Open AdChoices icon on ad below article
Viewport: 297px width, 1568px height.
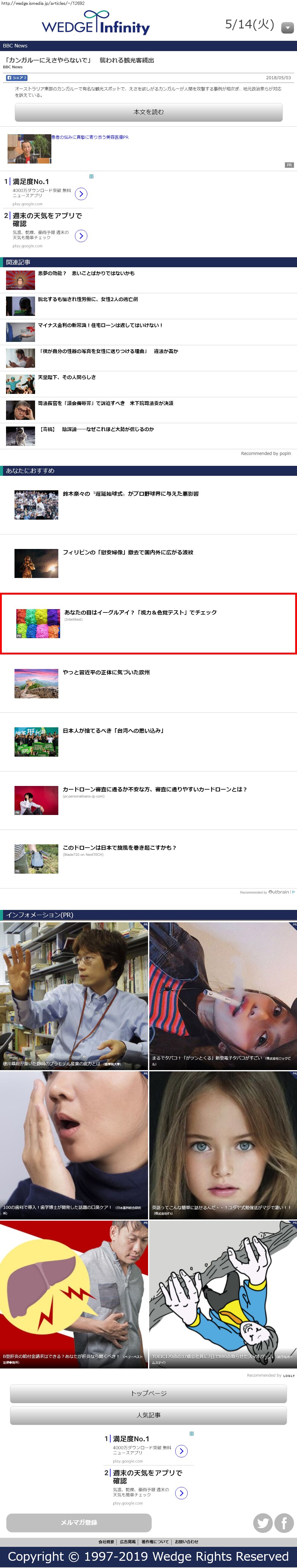tap(91, 177)
